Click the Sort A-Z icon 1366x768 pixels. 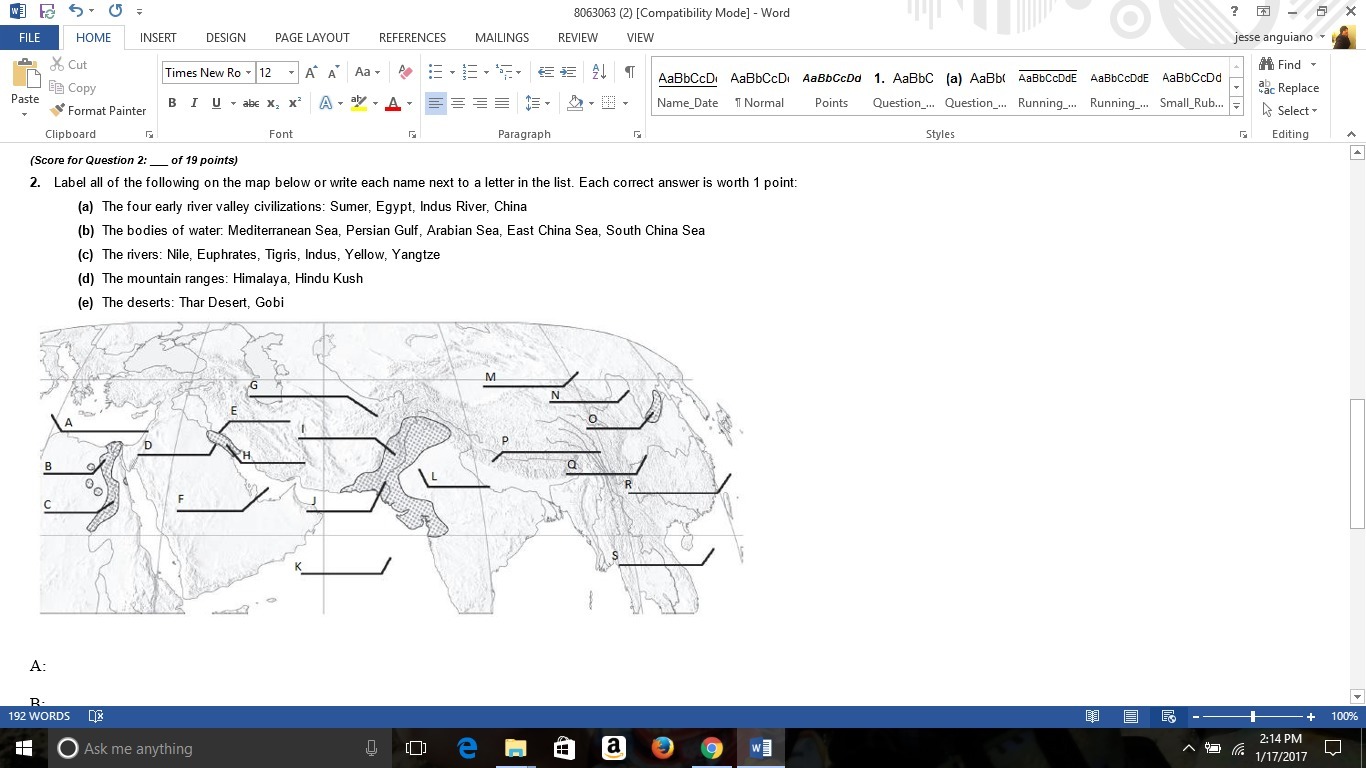click(599, 72)
